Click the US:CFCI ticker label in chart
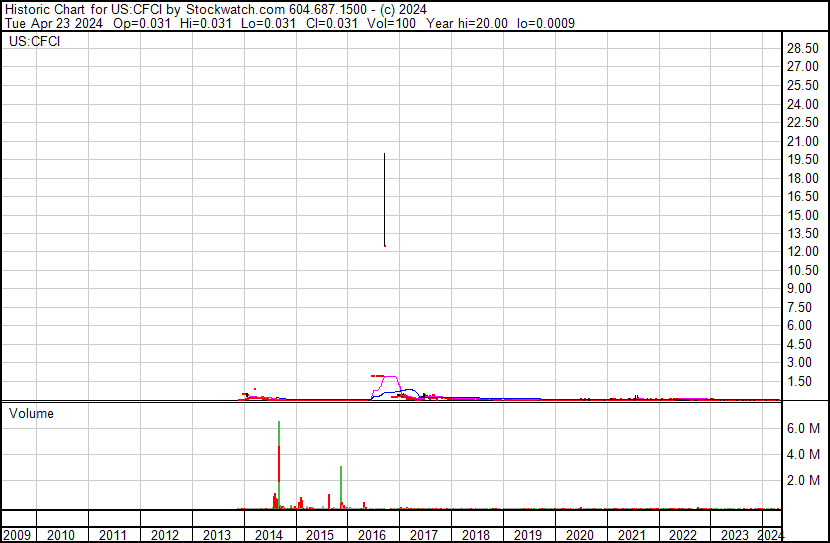The height and width of the screenshot is (543, 830). (33, 42)
